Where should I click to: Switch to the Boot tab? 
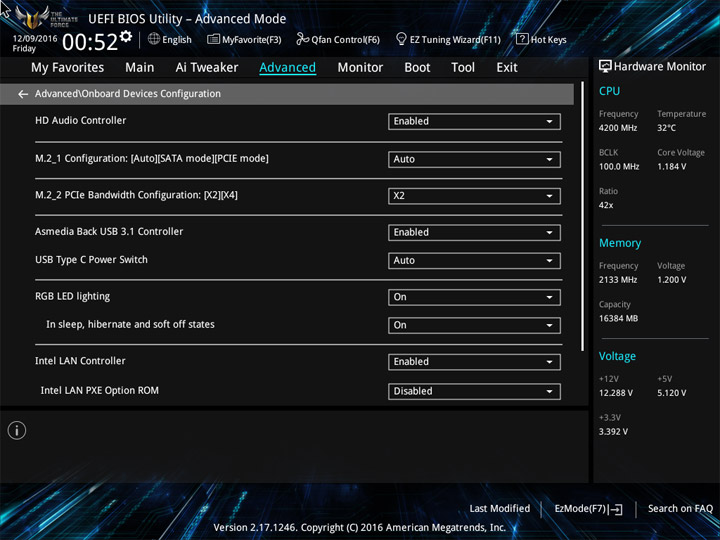point(417,68)
